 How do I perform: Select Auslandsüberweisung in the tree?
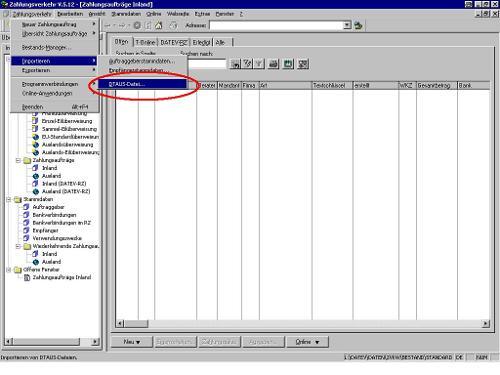68,145
